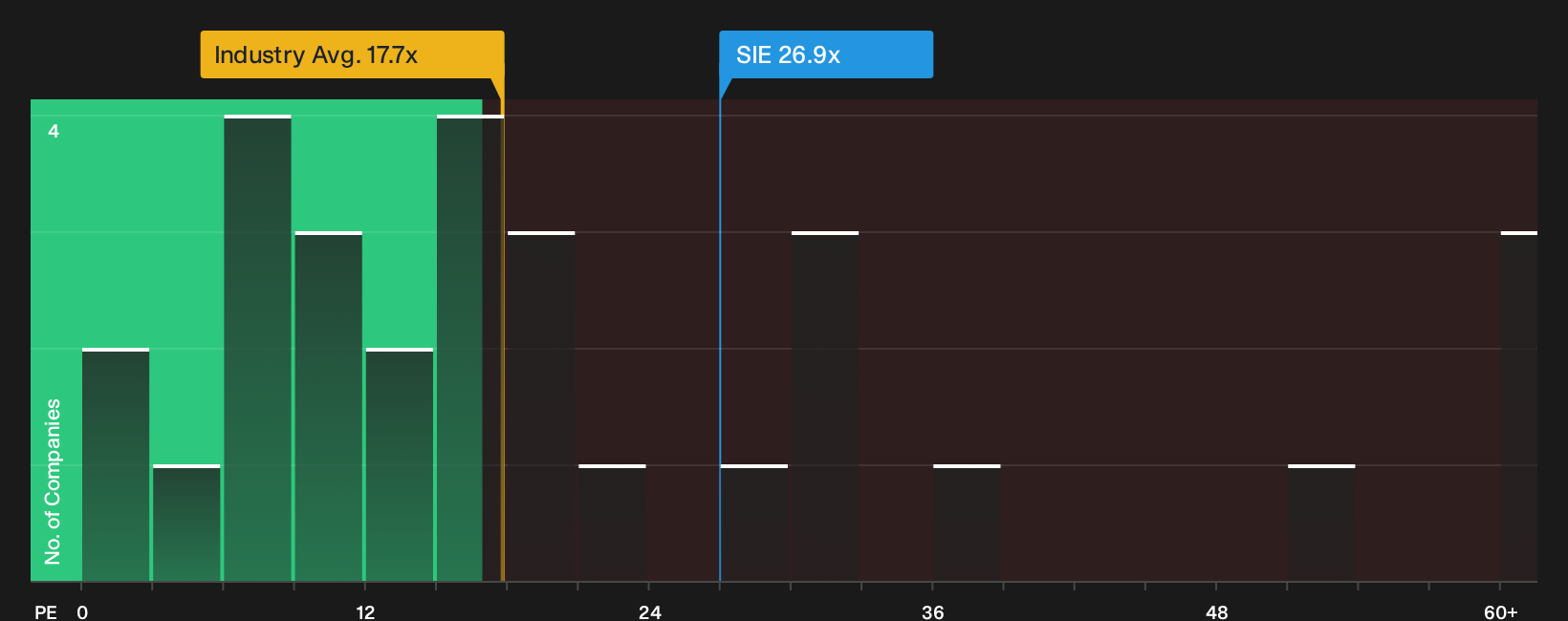Click the Industry Avg. 17.7x label
The width and height of the screenshot is (1568, 621).
(352, 54)
